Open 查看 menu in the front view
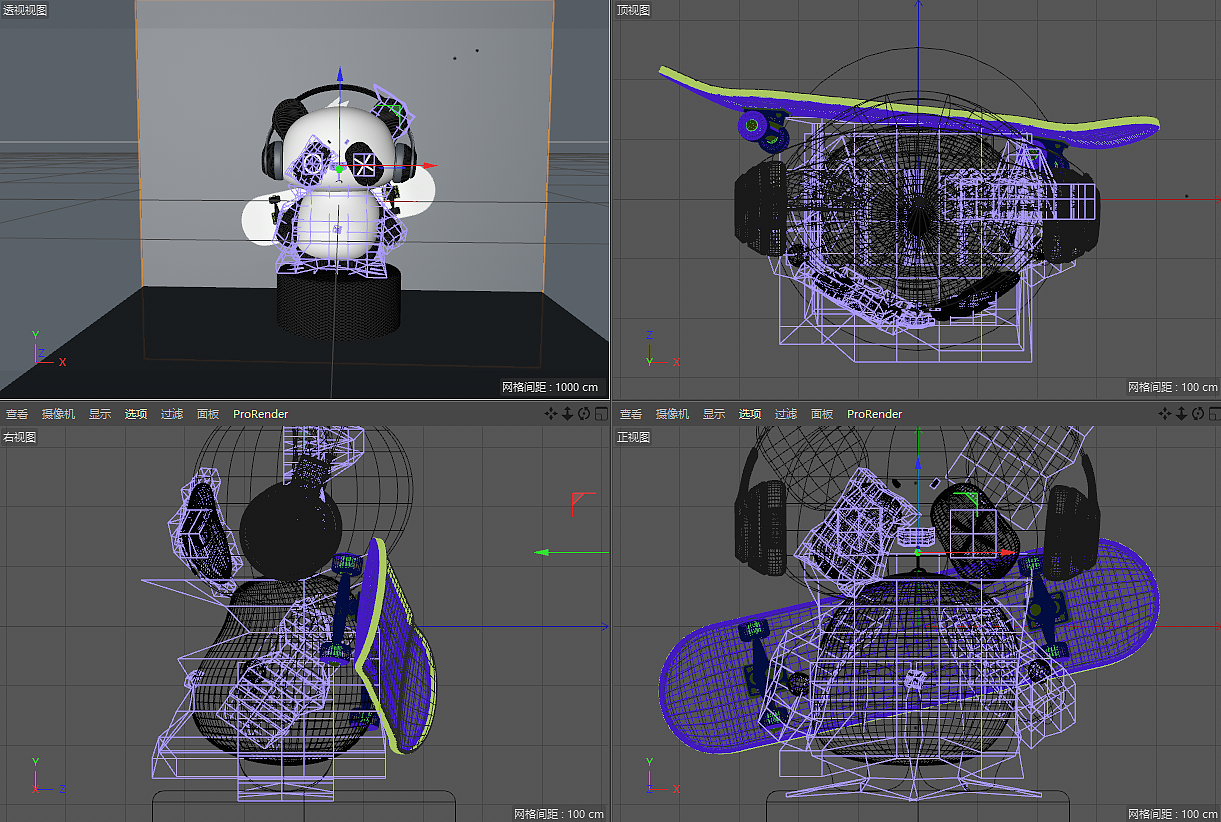This screenshot has height=822, width=1221. coord(631,414)
